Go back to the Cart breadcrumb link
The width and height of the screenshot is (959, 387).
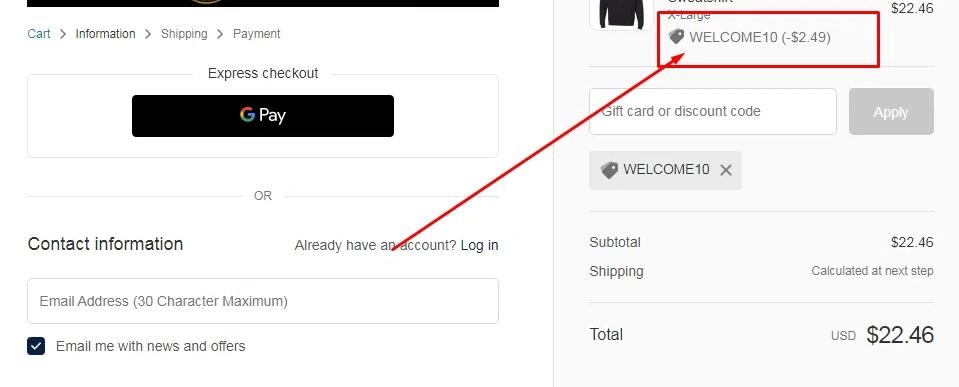click(39, 34)
